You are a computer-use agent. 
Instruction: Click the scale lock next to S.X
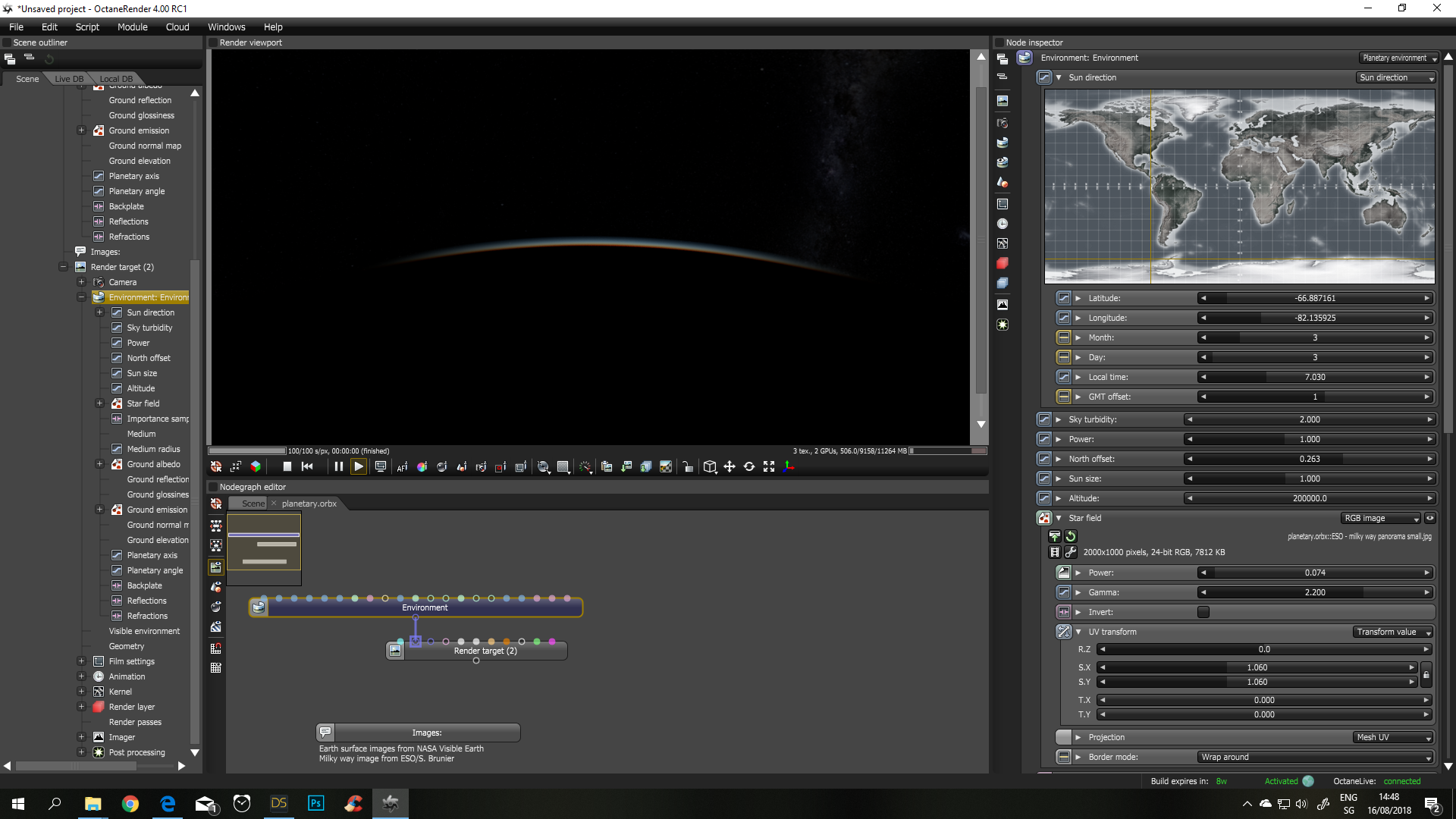coord(1426,675)
